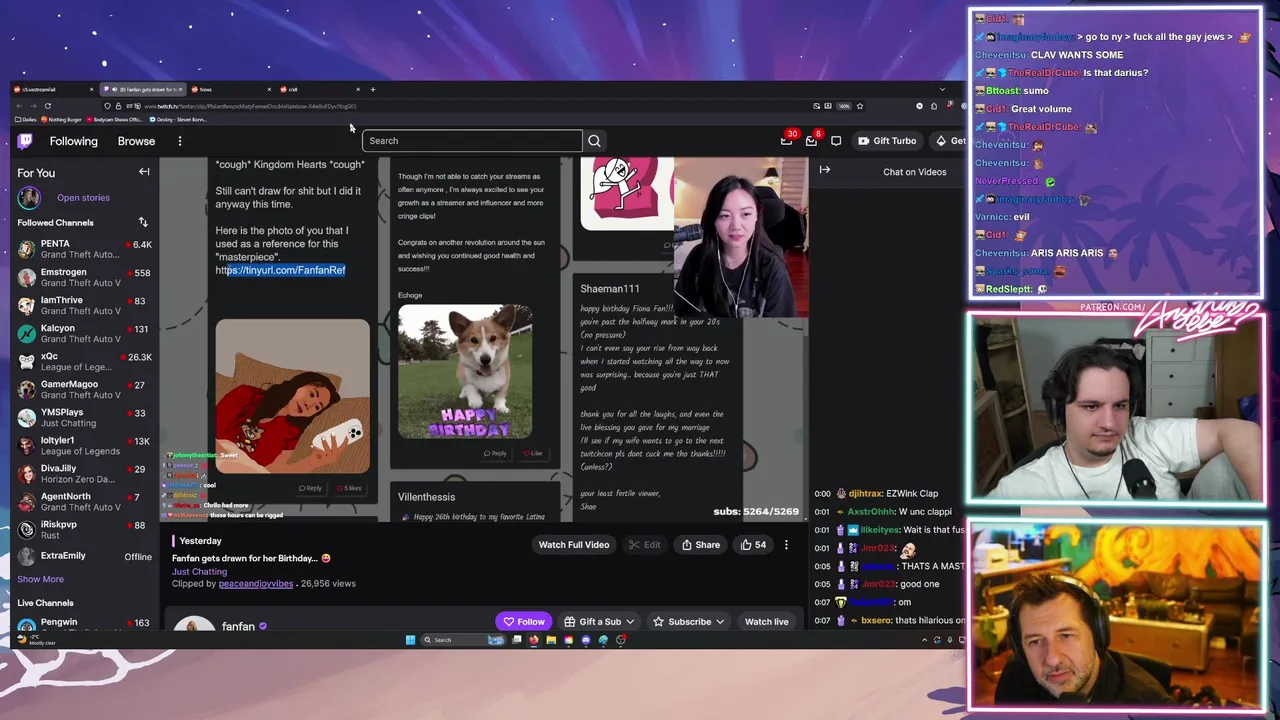Open iRiskpvp channel row
1280x720 pixels.
coord(84,529)
